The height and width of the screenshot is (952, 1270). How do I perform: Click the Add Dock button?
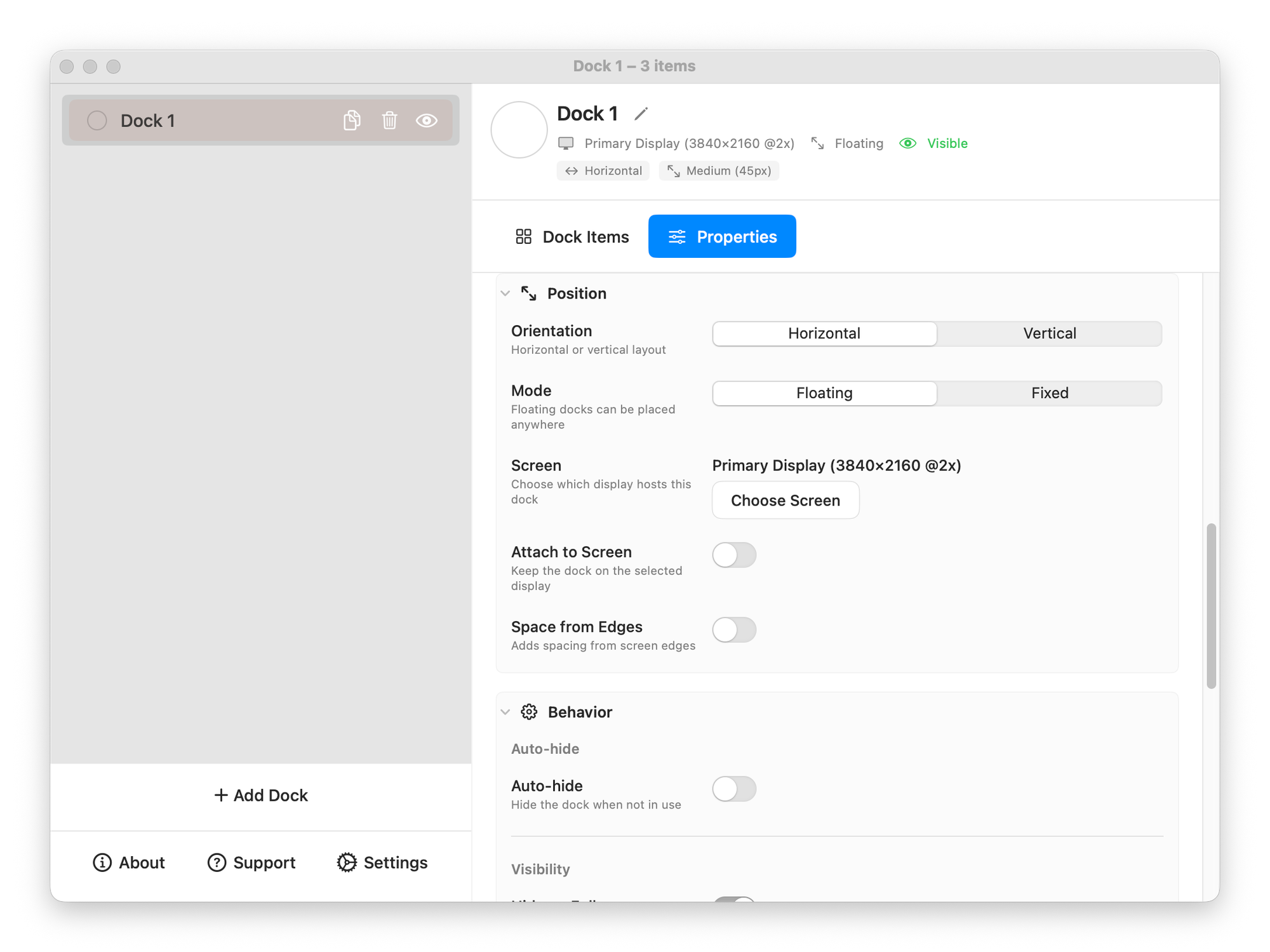[261, 795]
